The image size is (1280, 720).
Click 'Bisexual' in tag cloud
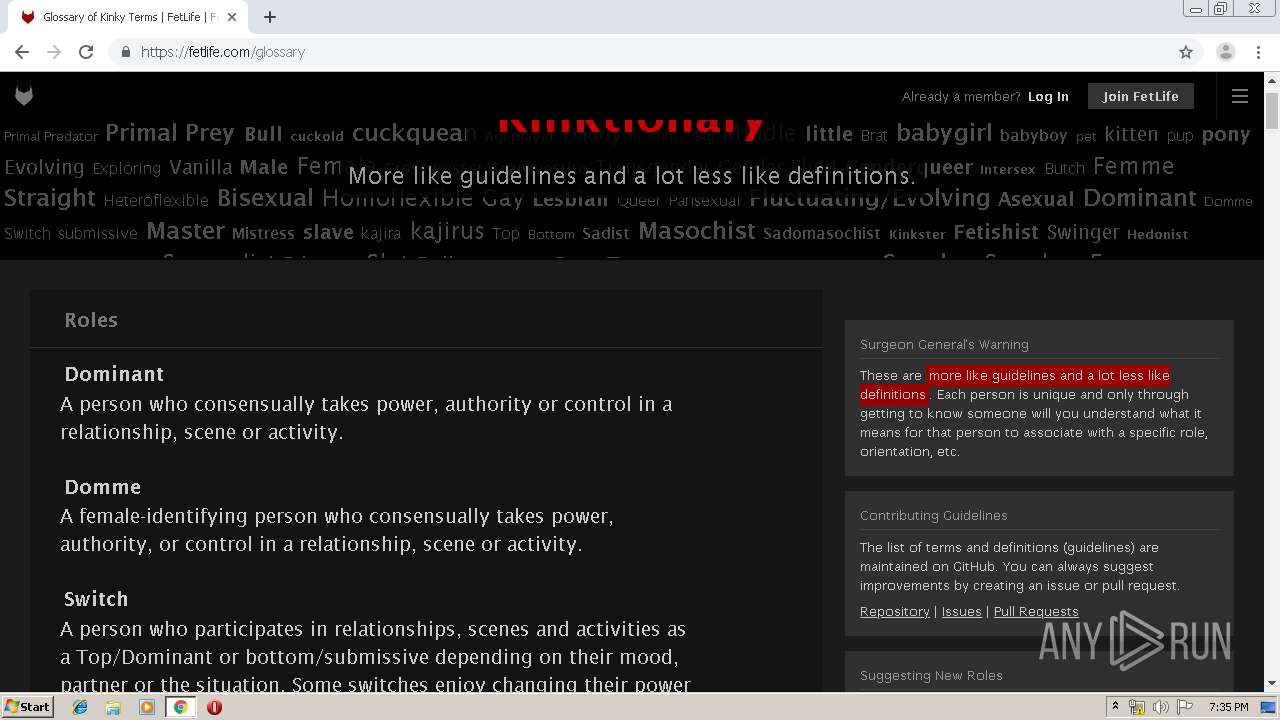click(265, 198)
